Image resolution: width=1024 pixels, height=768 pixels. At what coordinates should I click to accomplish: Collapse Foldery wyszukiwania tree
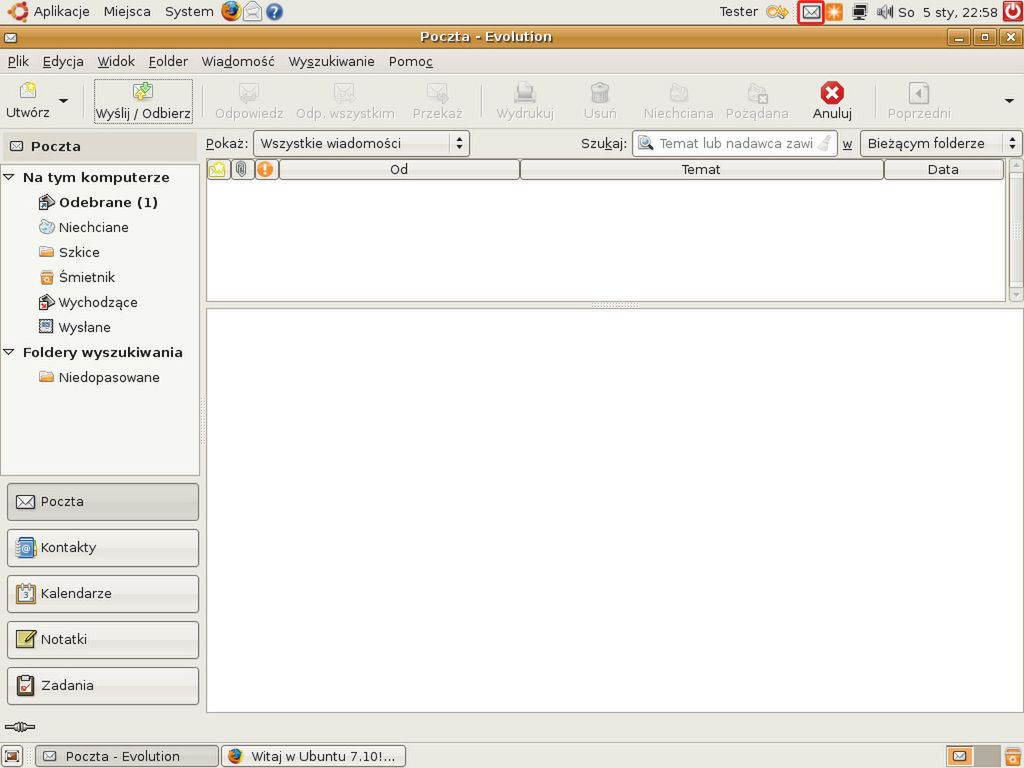(9, 352)
